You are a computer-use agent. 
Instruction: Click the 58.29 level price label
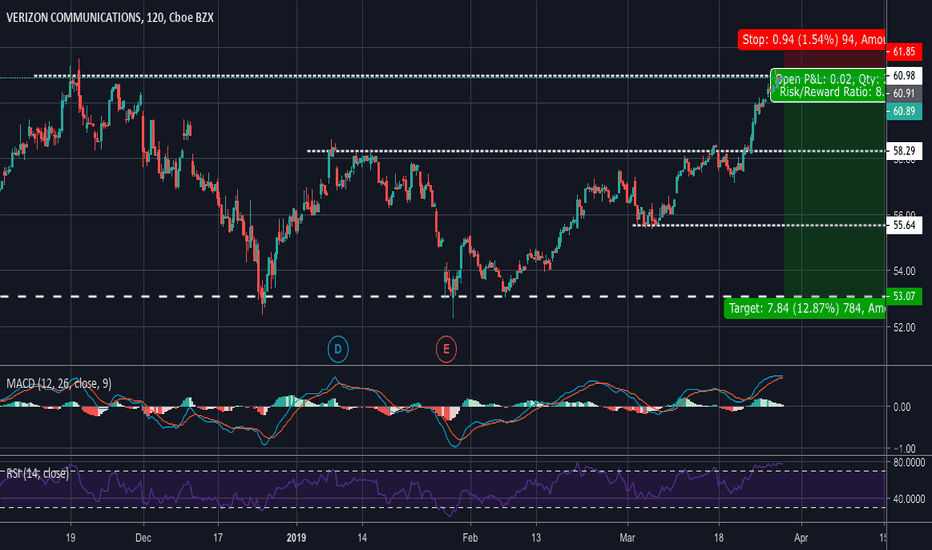point(904,151)
